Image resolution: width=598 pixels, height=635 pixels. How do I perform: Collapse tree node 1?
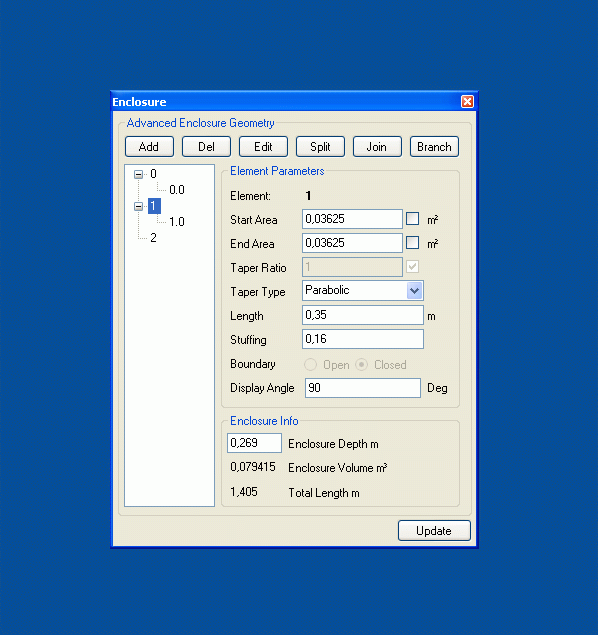138,207
